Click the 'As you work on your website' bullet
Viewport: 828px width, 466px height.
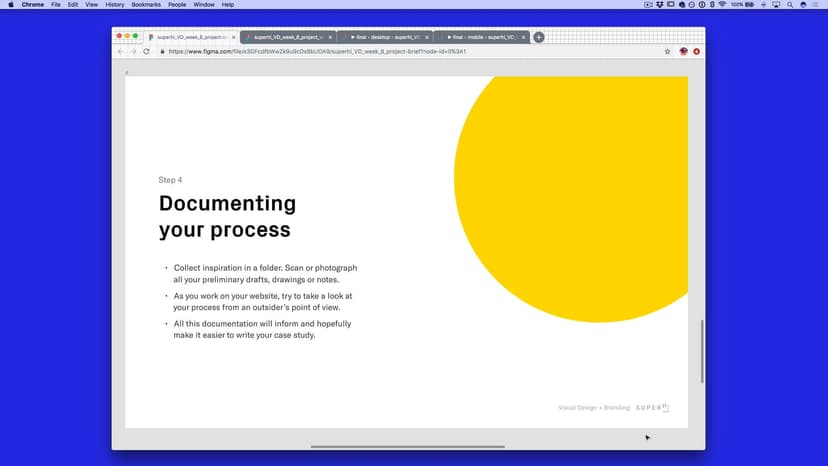tap(262, 302)
